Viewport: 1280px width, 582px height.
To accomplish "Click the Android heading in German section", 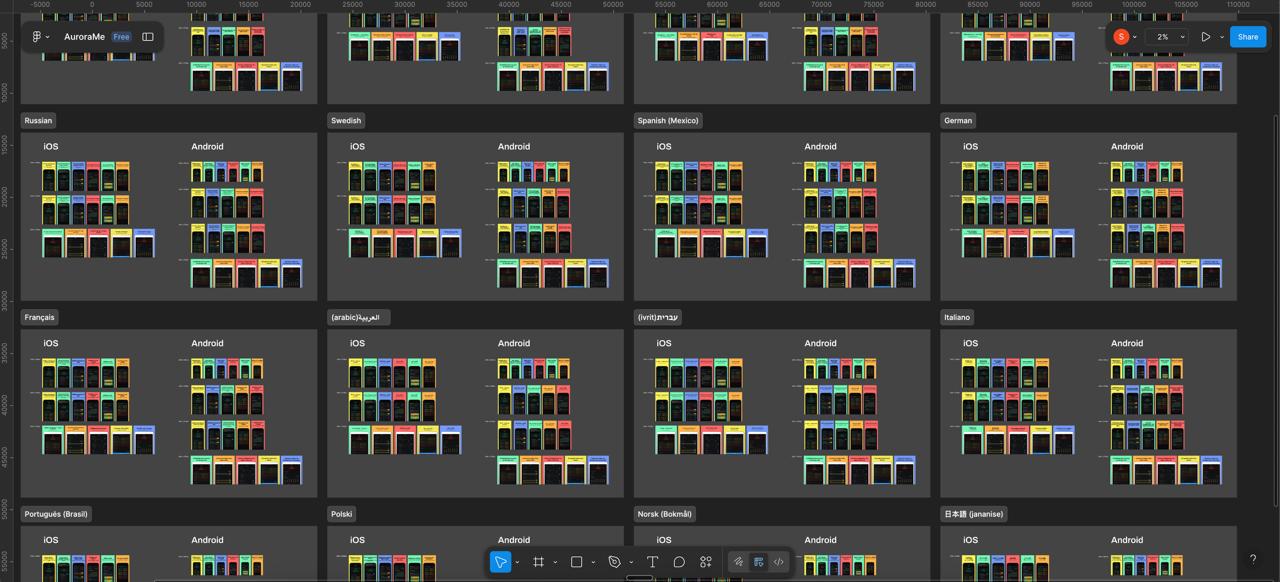I will 1127,146.
